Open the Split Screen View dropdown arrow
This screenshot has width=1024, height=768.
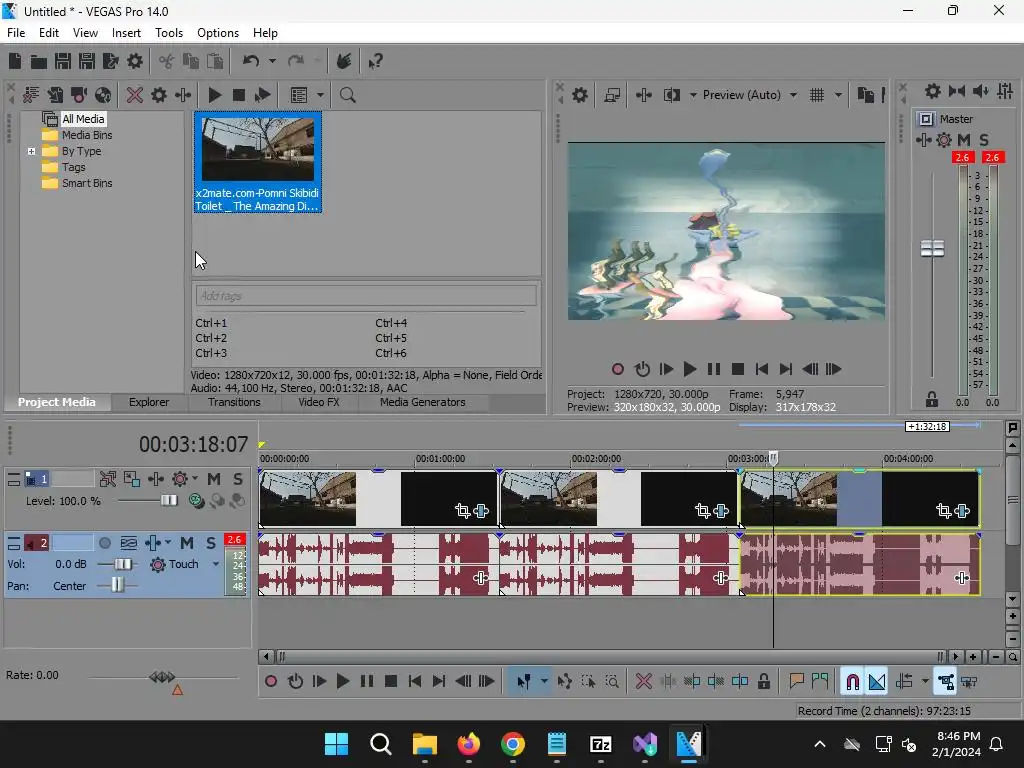click(x=693, y=95)
